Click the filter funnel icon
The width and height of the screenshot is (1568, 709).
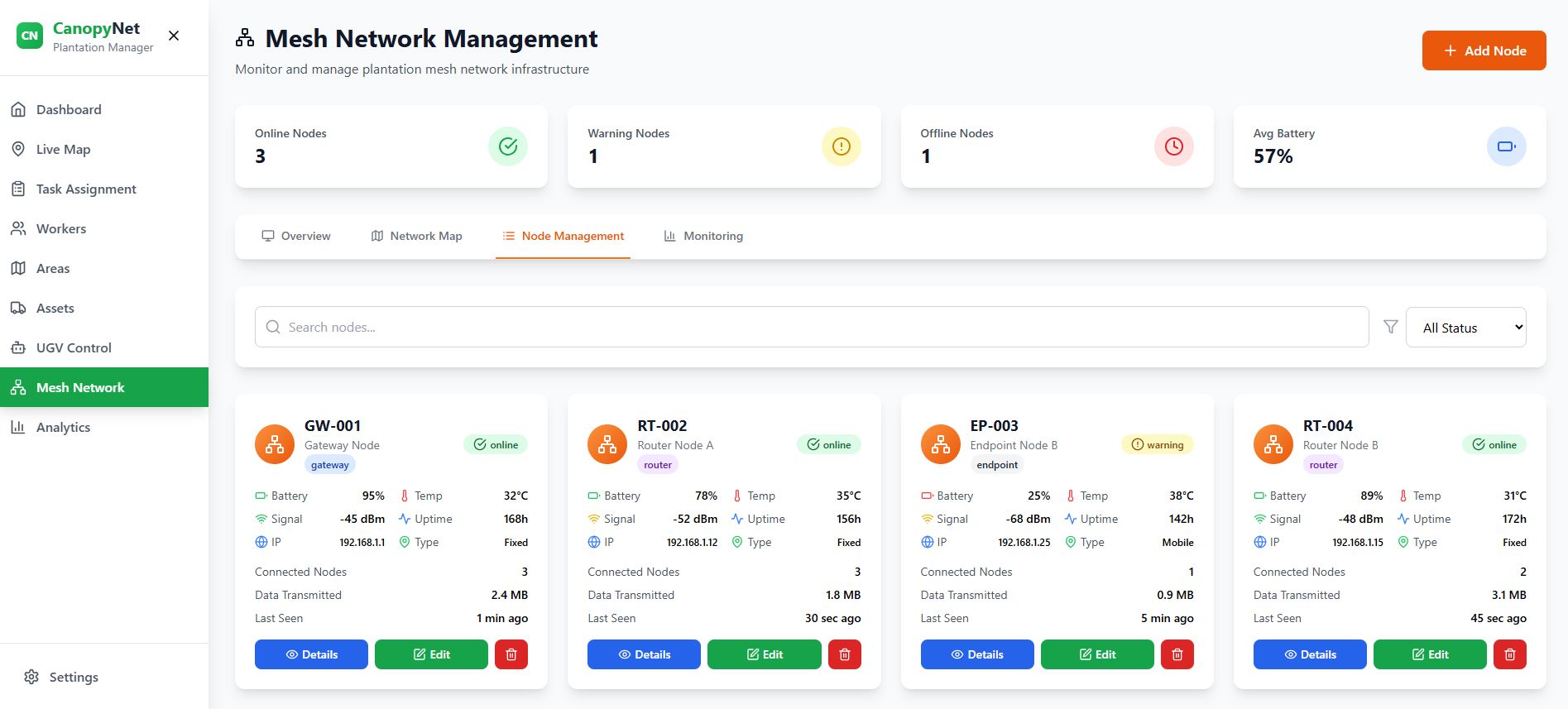click(1391, 327)
